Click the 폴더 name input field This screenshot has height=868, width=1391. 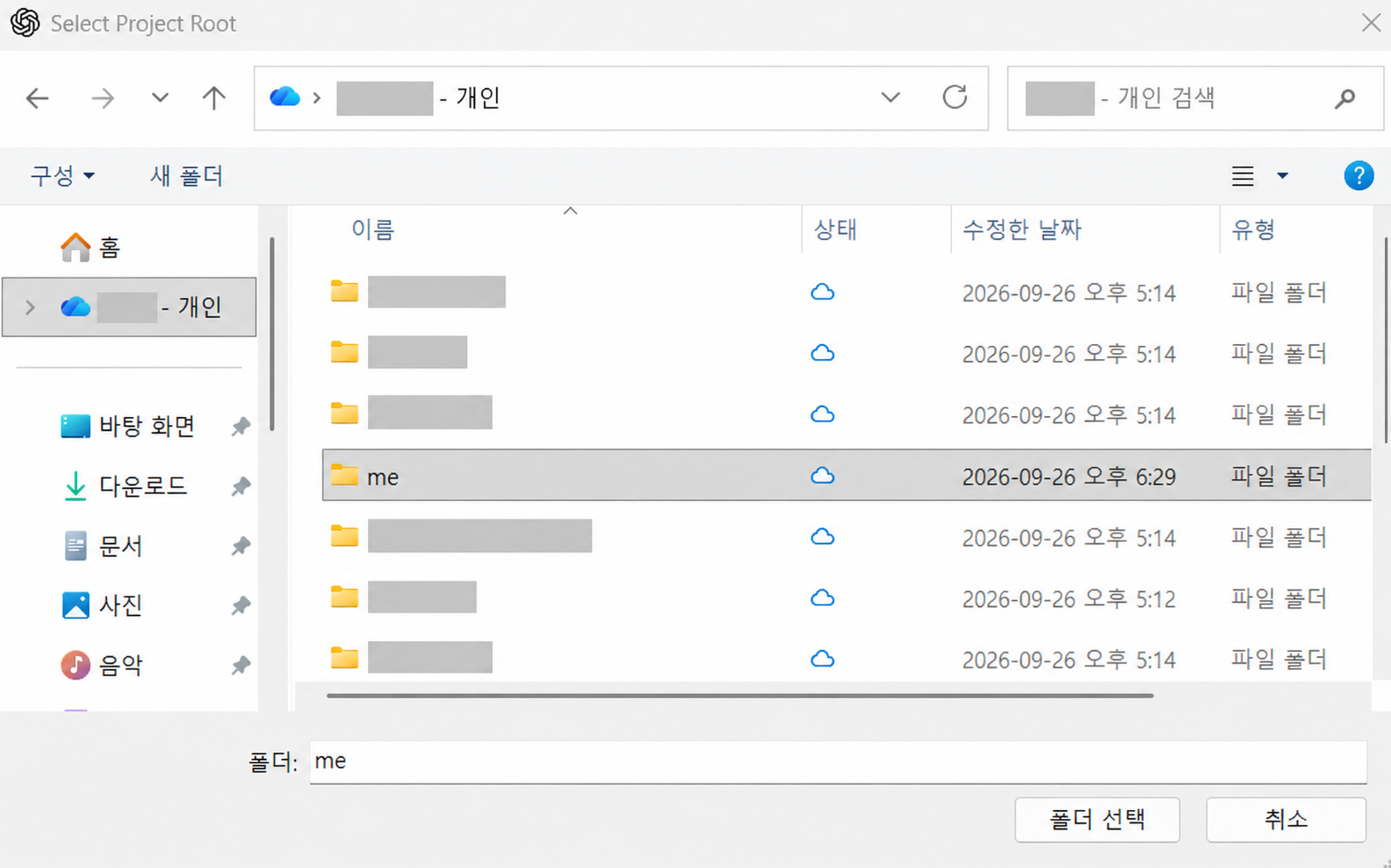838,761
